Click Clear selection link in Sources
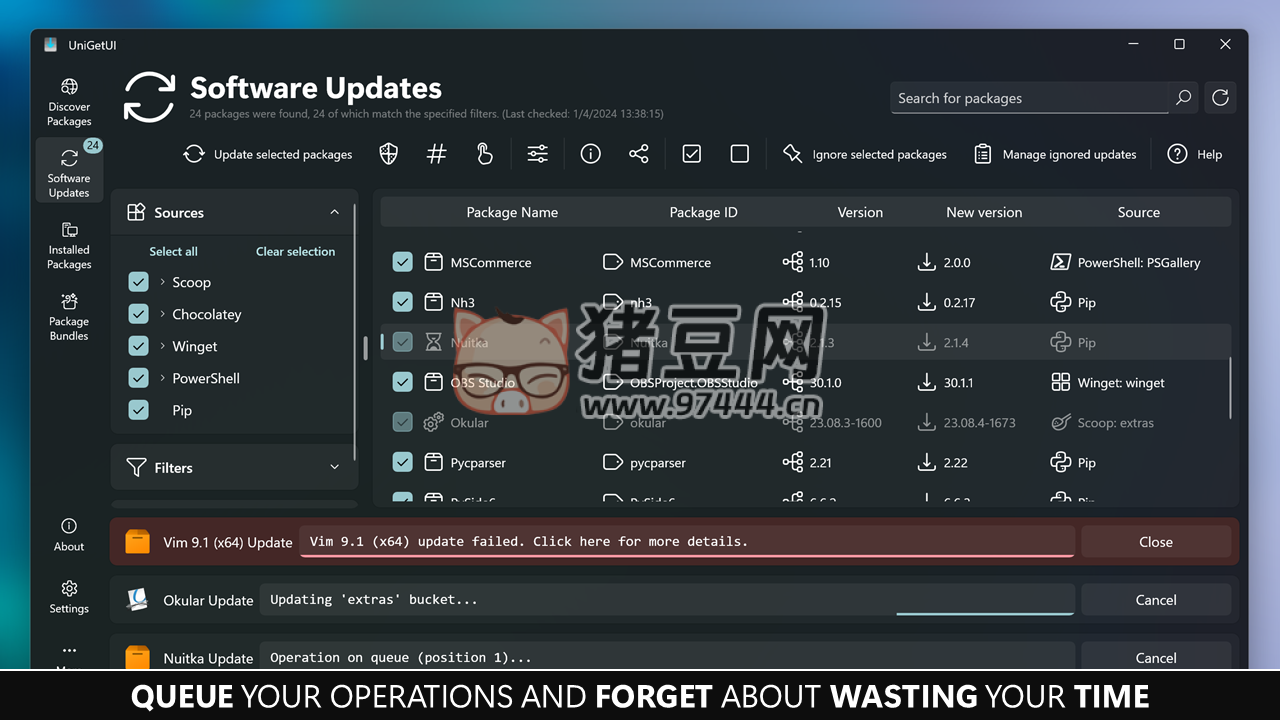This screenshot has height=720, width=1280. click(x=296, y=251)
